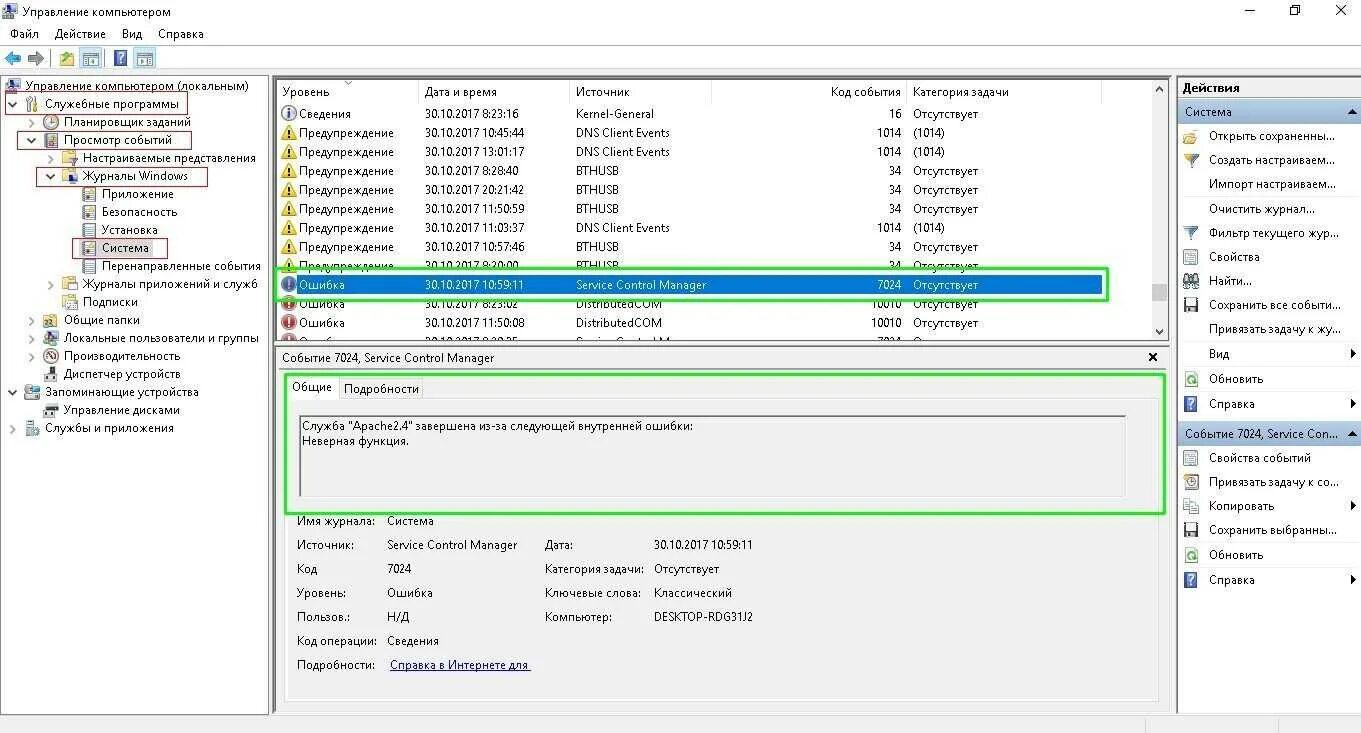
Task: Click the Device Manager icon
Action: (x=51, y=374)
